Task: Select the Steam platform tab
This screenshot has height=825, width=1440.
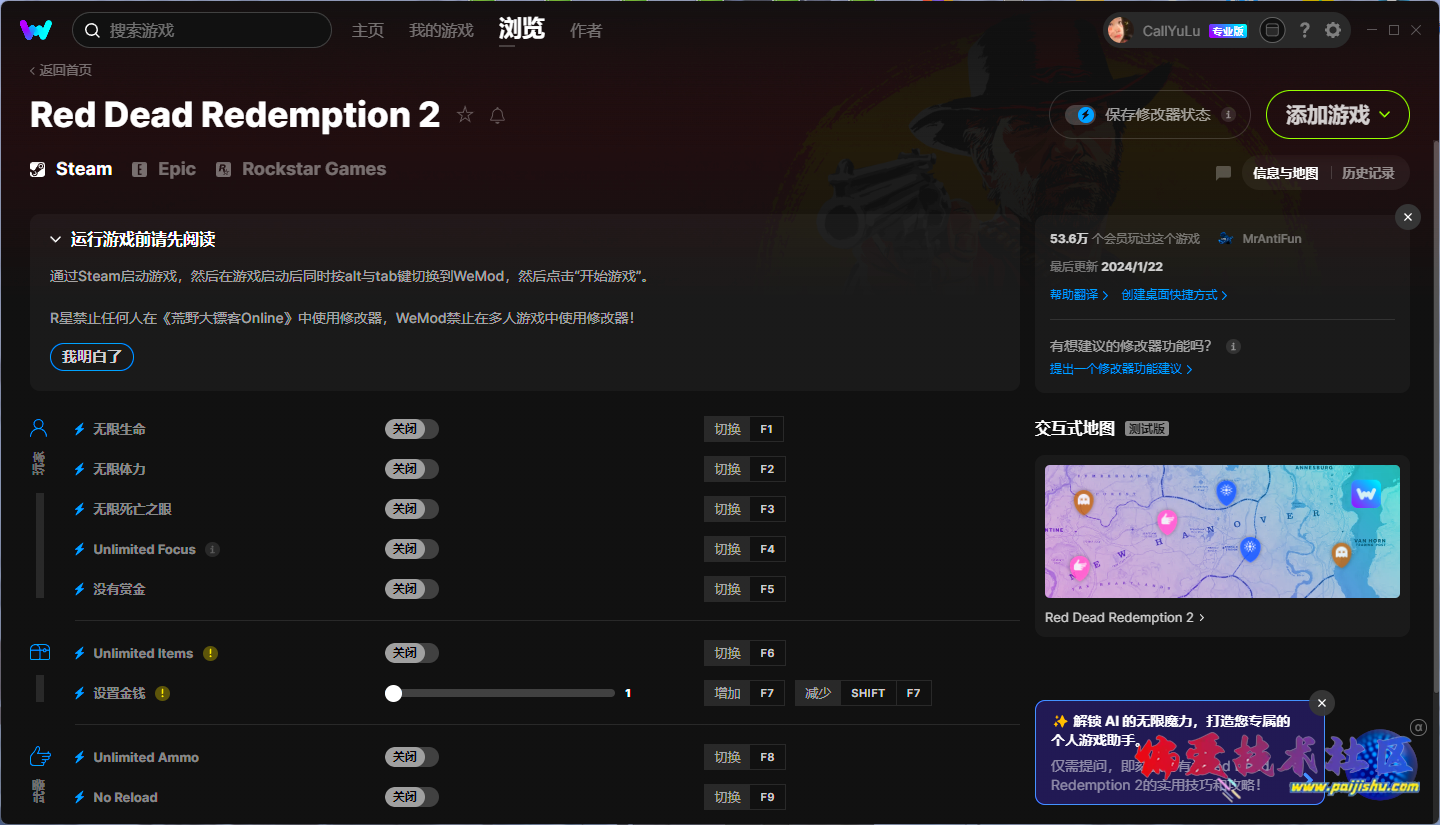Action: (x=71, y=169)
